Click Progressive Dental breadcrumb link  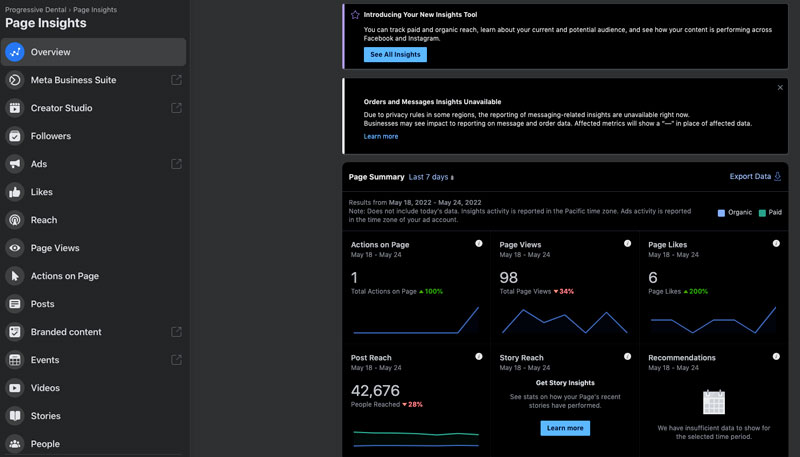click(36, 10)
